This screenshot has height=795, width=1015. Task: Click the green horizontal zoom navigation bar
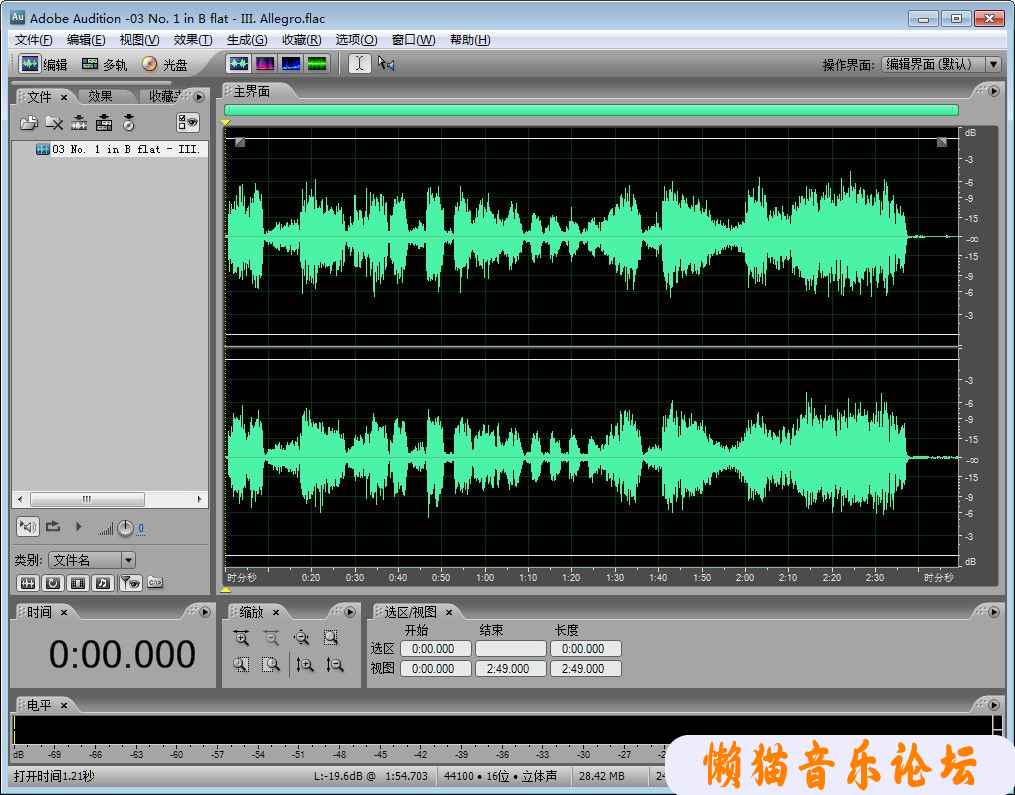pyautogui.click(x=591, y=110)
